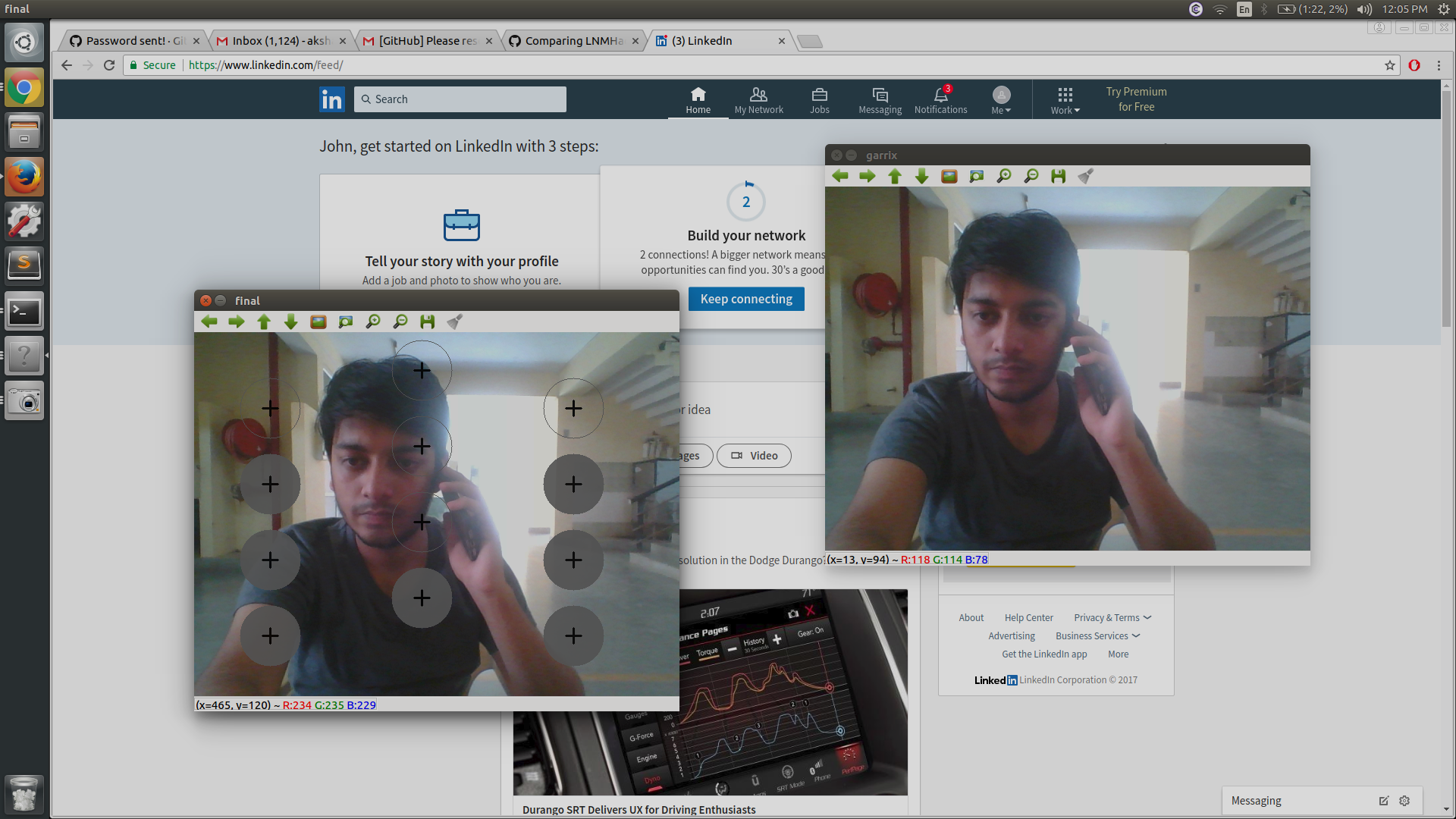Save image in final window toolbar
This screenshot has height=819, width=1456.
(428, 322)
